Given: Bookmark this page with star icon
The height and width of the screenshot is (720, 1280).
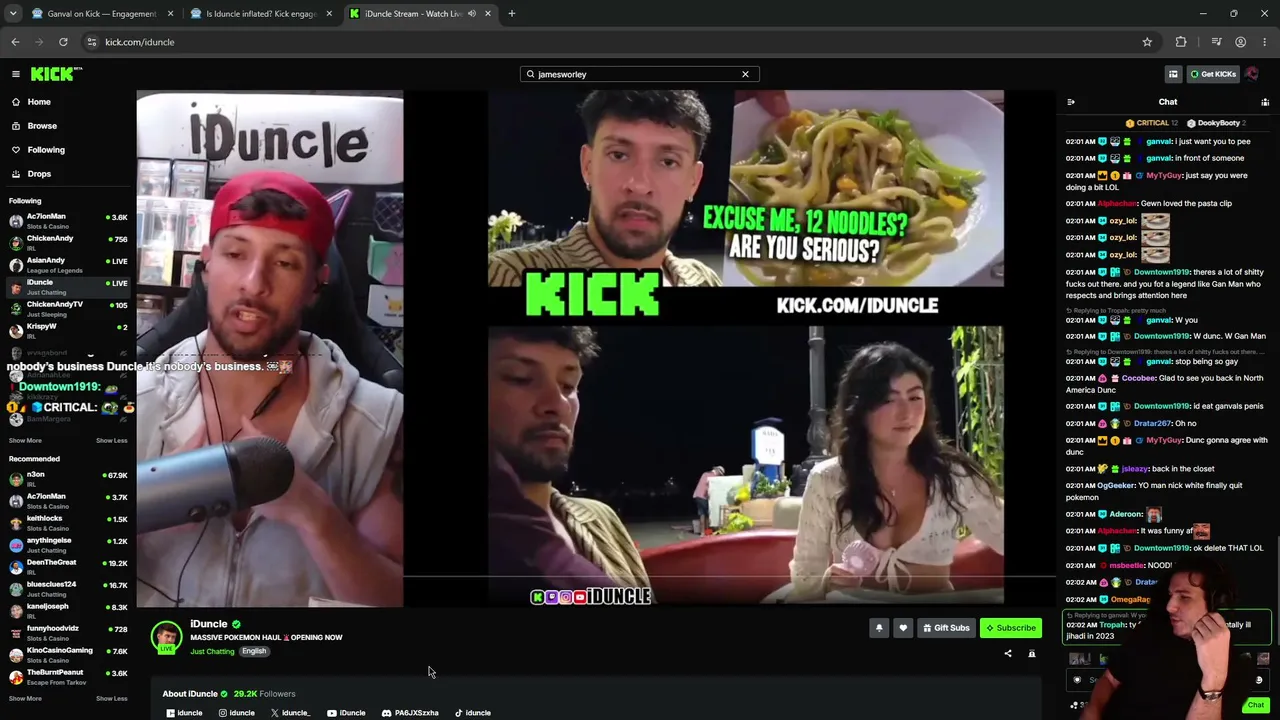Looking at the screenshot, I should coord(1147,42).
